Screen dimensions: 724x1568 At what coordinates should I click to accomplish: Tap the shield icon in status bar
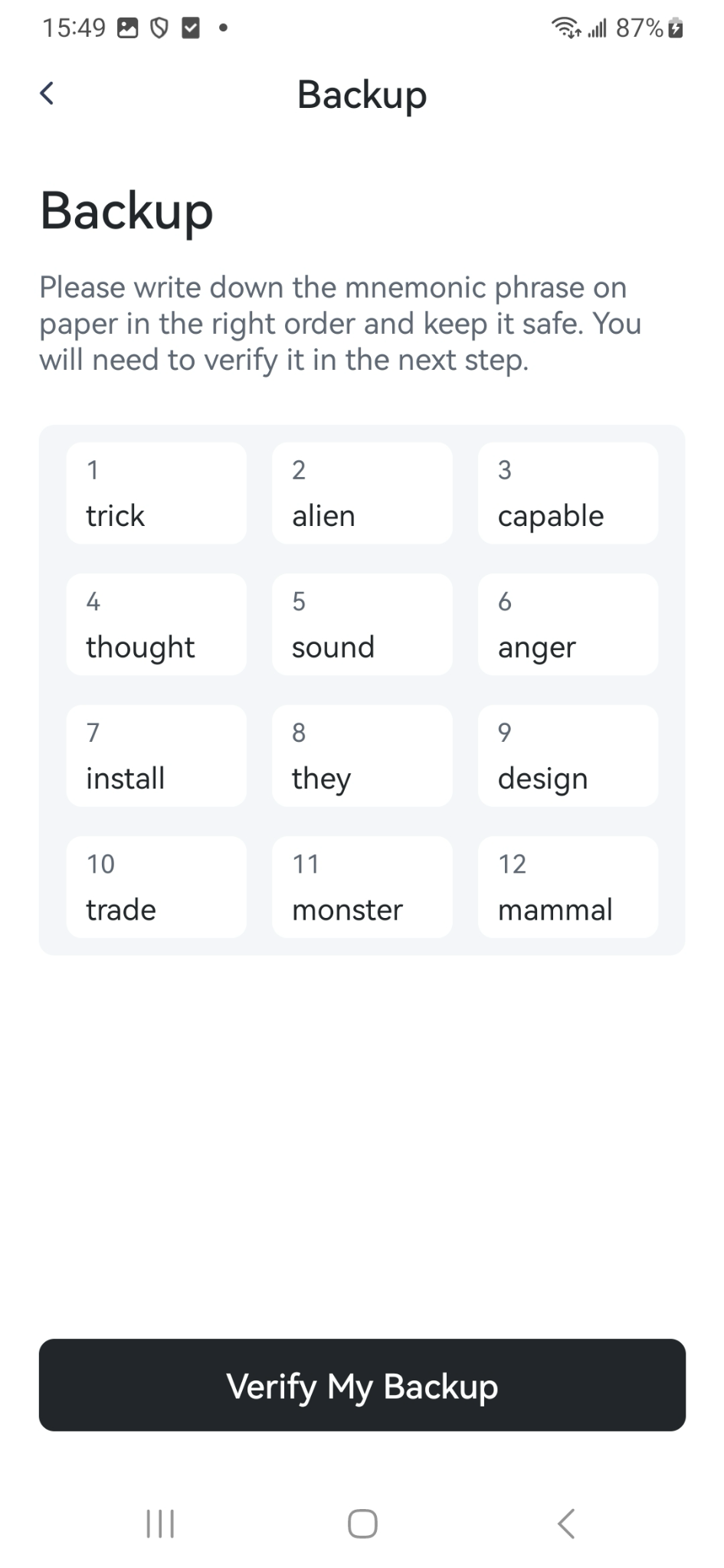click(159, 29)
